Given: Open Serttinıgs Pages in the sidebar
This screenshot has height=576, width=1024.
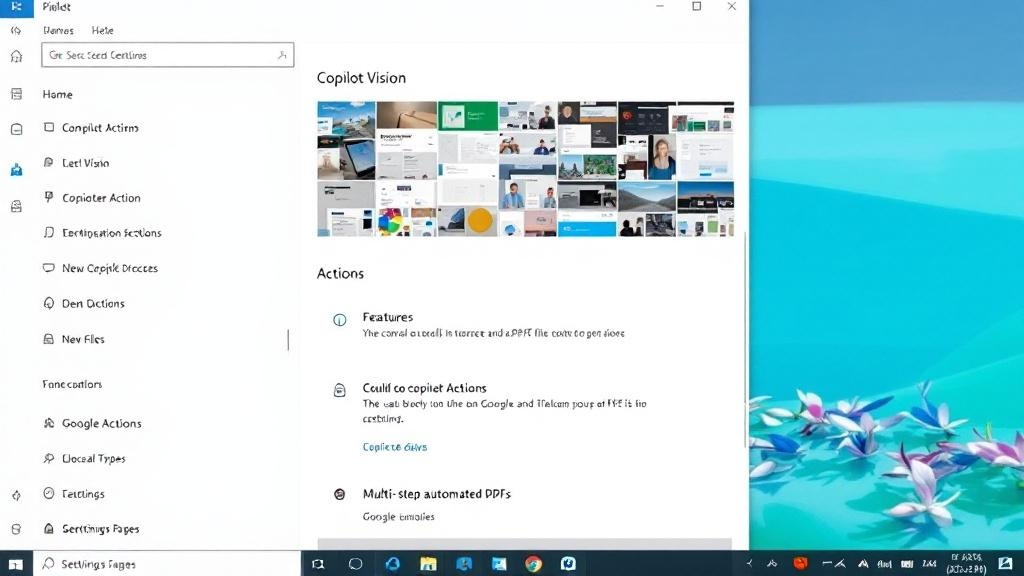Looking at the screenshot, I should click(101, 529).
